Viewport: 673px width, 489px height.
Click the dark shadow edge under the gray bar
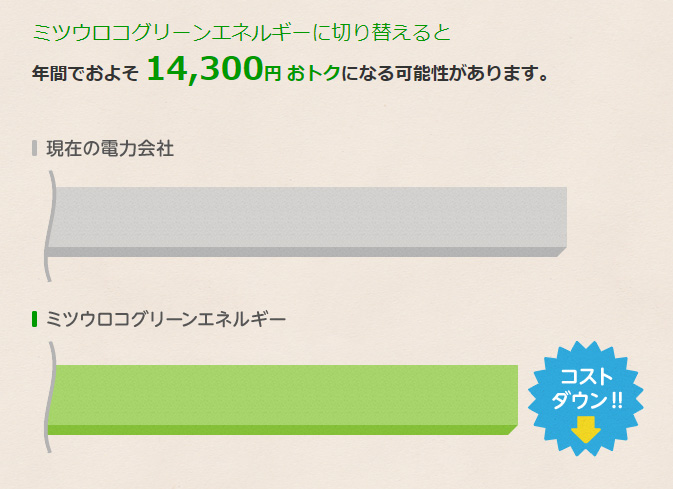tap(300, 252)
